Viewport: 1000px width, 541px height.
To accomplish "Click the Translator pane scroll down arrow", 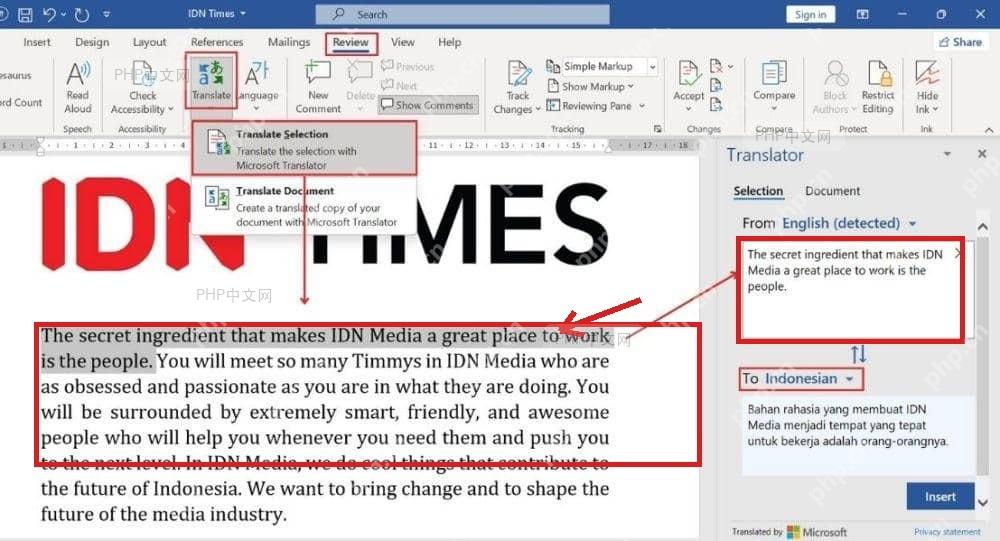I will click(983, 503).
